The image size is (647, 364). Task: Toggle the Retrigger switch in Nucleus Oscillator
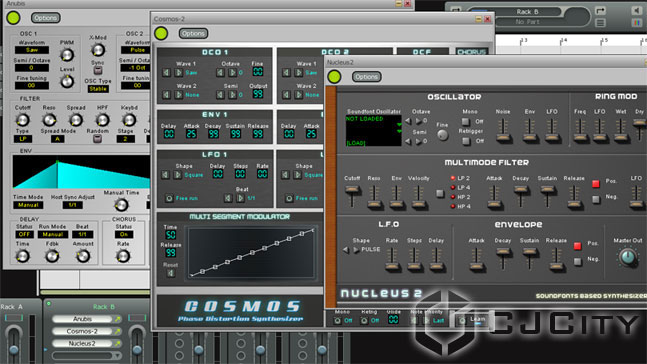pos(466,141)
